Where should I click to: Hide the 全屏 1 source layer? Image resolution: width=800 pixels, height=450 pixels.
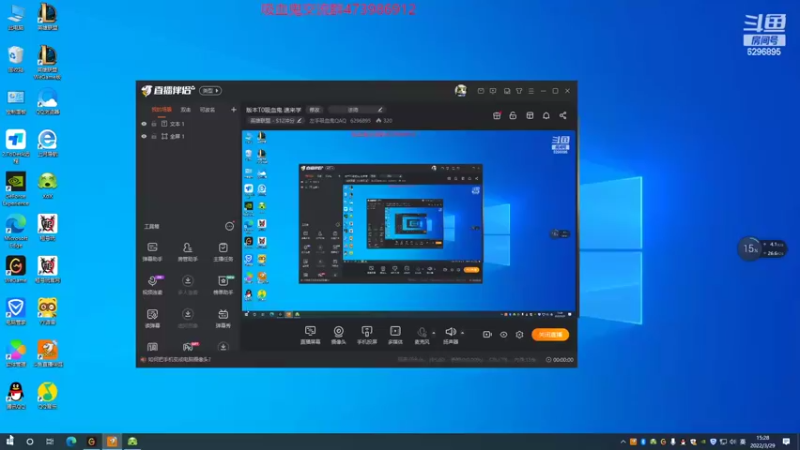point(144,137)
